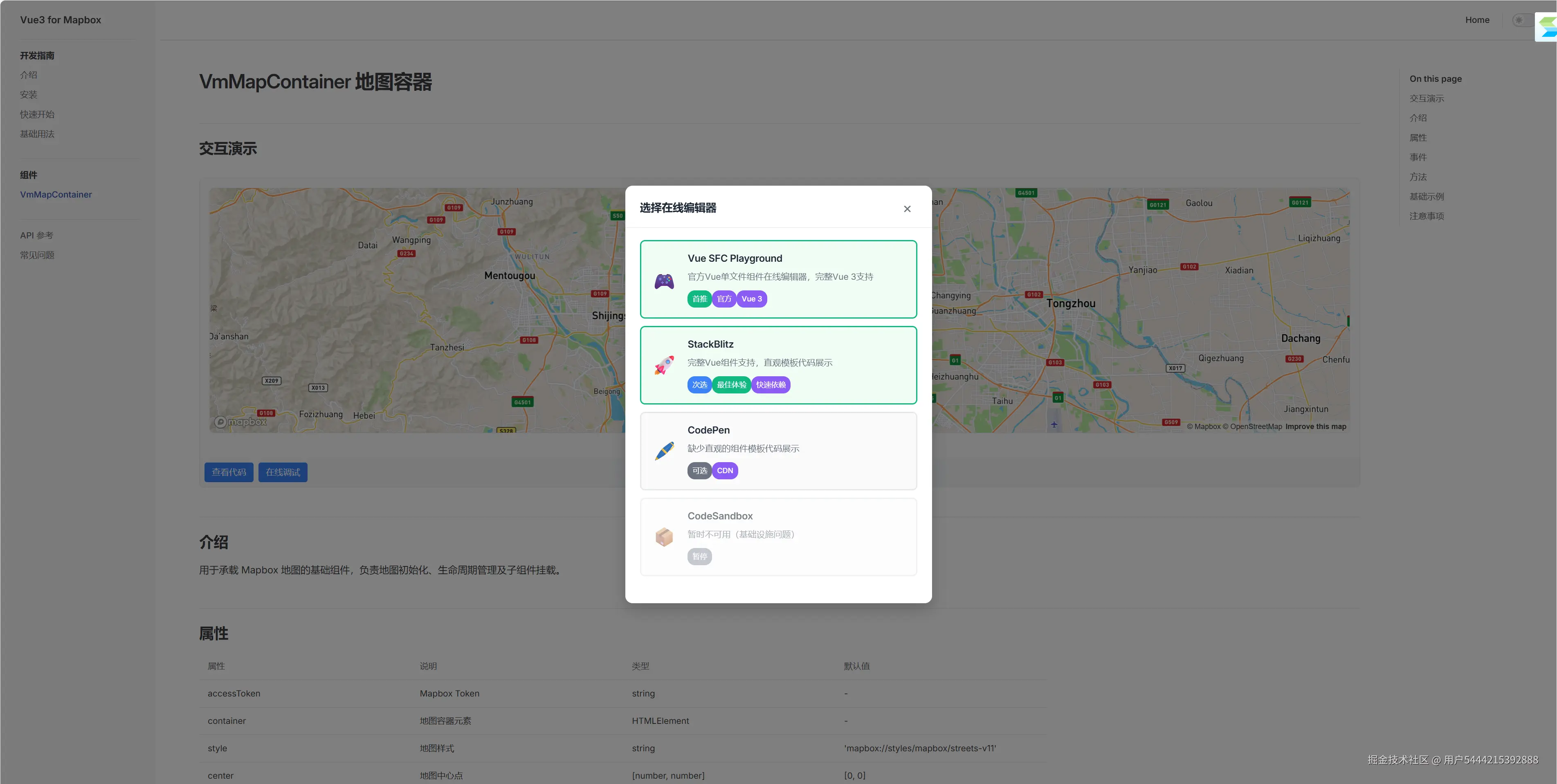Jump to 基础示例 in the page outline

1426,196
